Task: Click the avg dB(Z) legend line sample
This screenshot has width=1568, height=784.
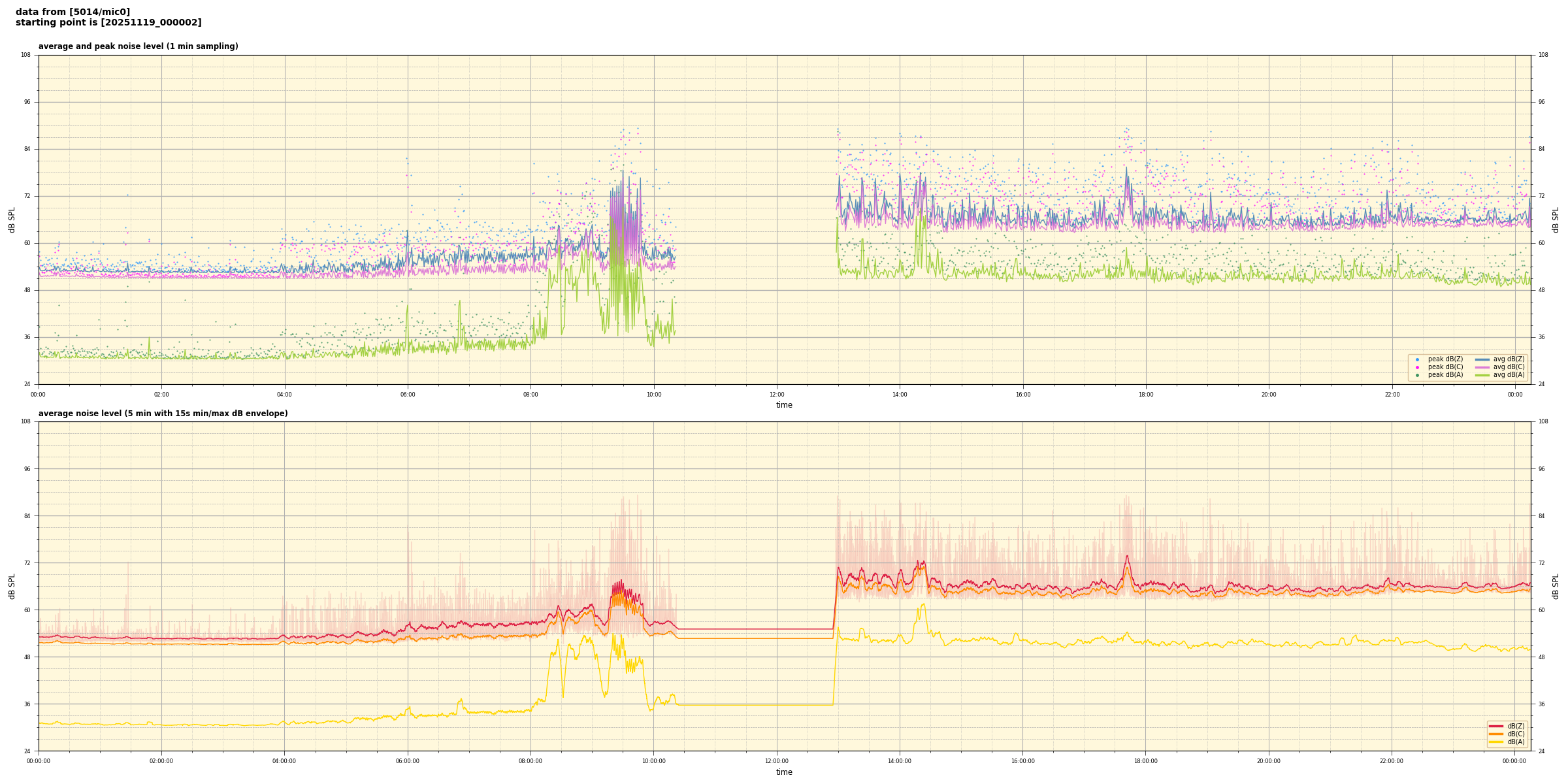Action: 1482,359
